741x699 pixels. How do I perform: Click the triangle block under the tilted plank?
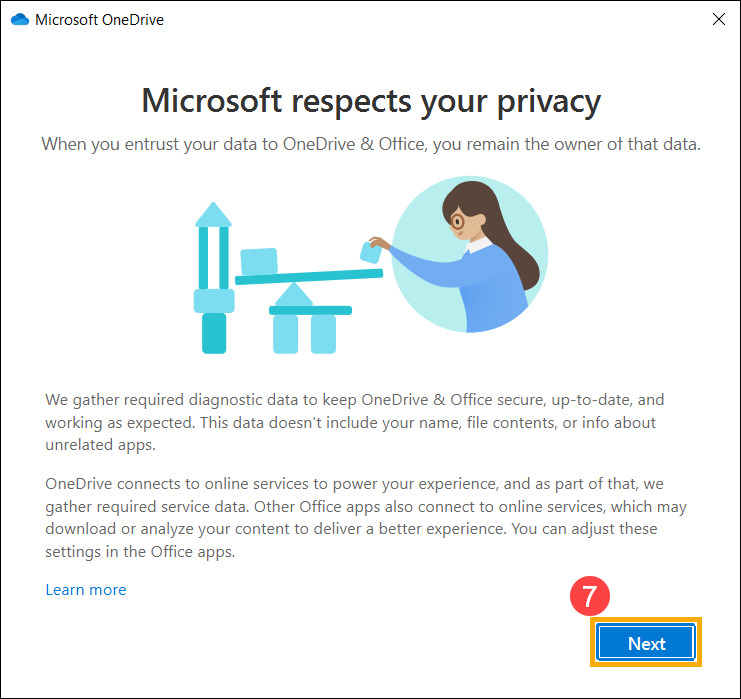click(x=294, y=294)
